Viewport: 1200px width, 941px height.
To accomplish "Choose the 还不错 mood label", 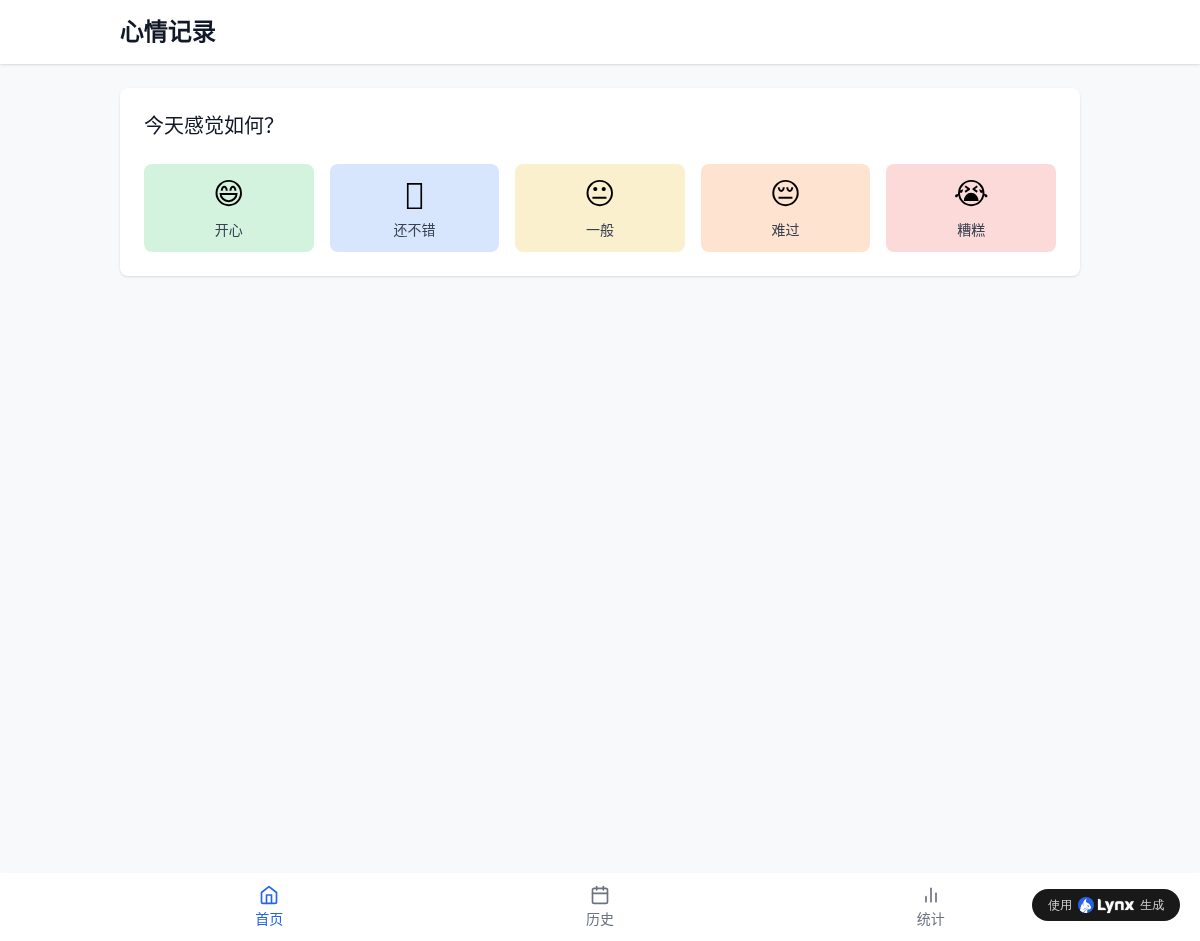I will click(414, 230).
